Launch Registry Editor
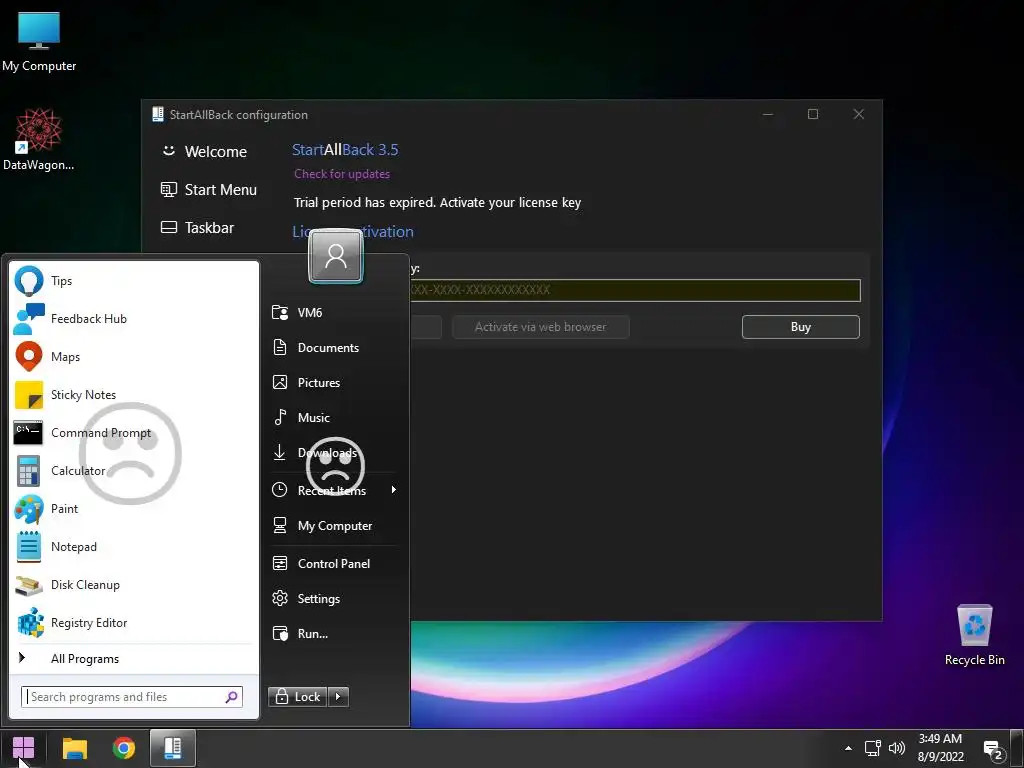1024x768 pixels. [x=135, y=622]
